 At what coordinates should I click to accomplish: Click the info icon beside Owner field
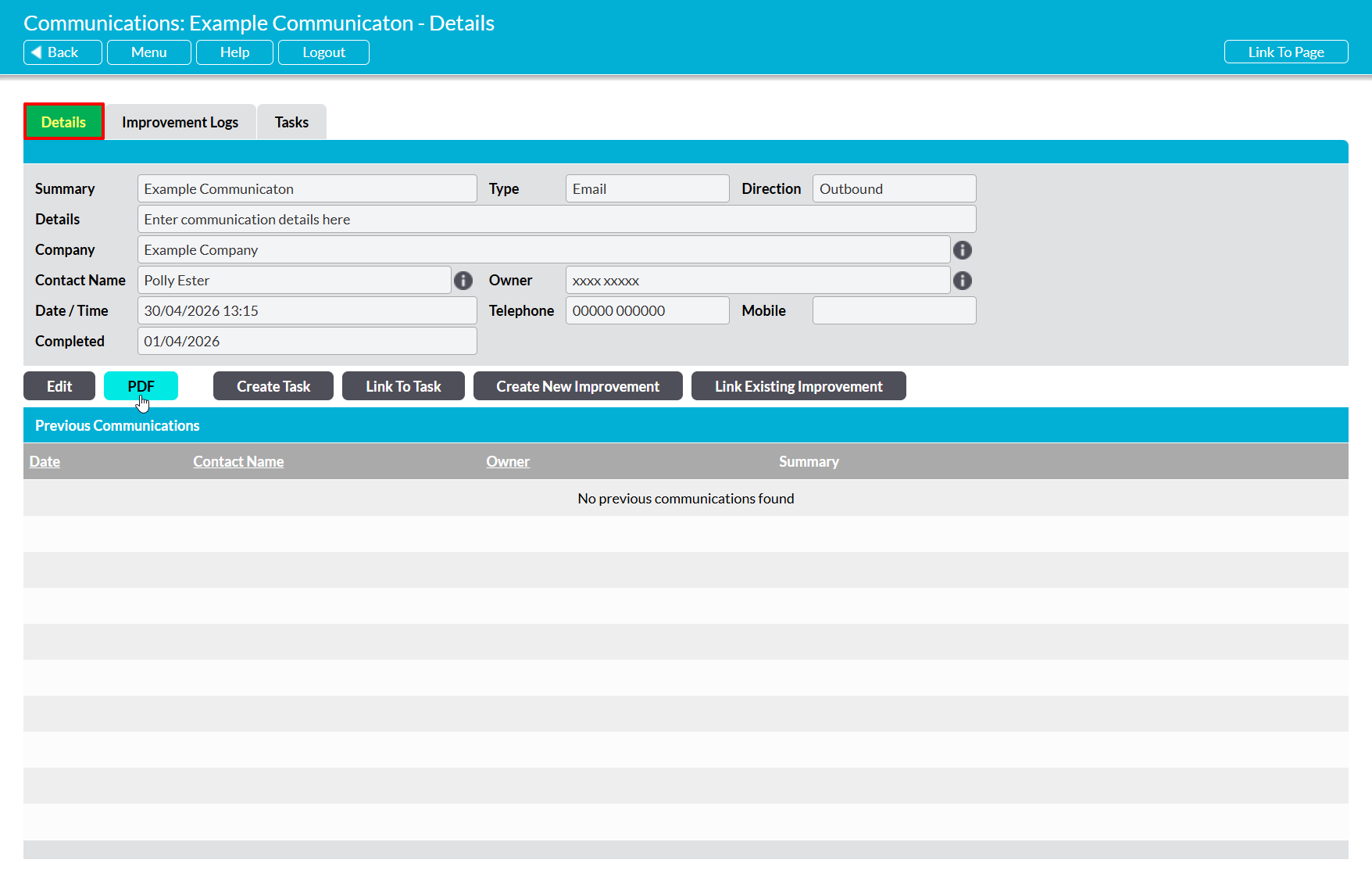tap(963, 281)
